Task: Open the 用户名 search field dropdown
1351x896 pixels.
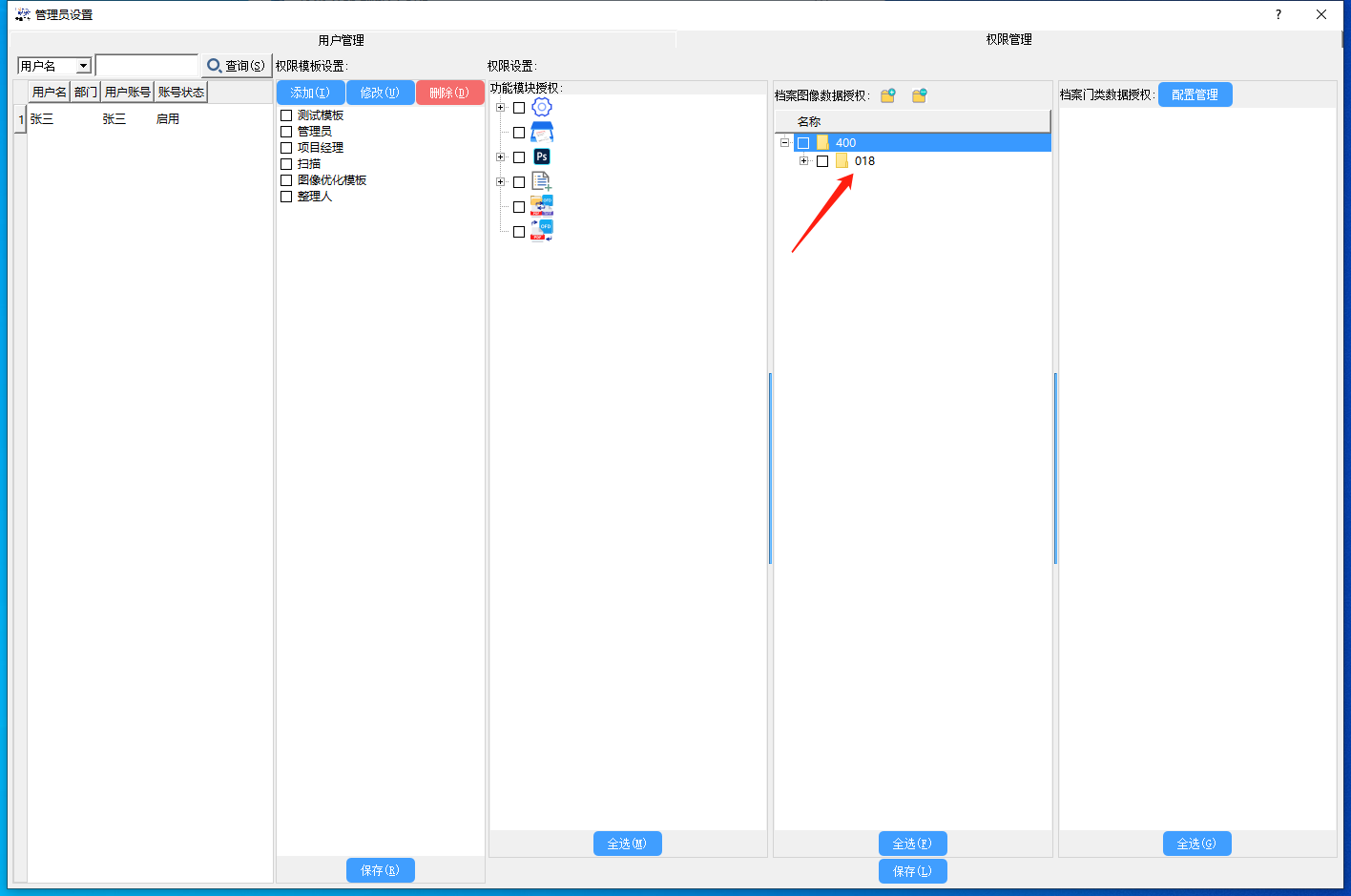Action: tap(83, 66)
